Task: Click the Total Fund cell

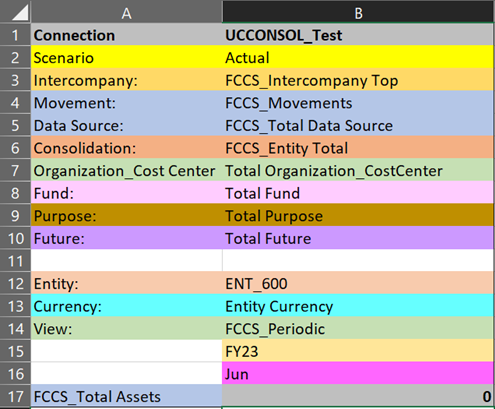Action: coord(358,193)
